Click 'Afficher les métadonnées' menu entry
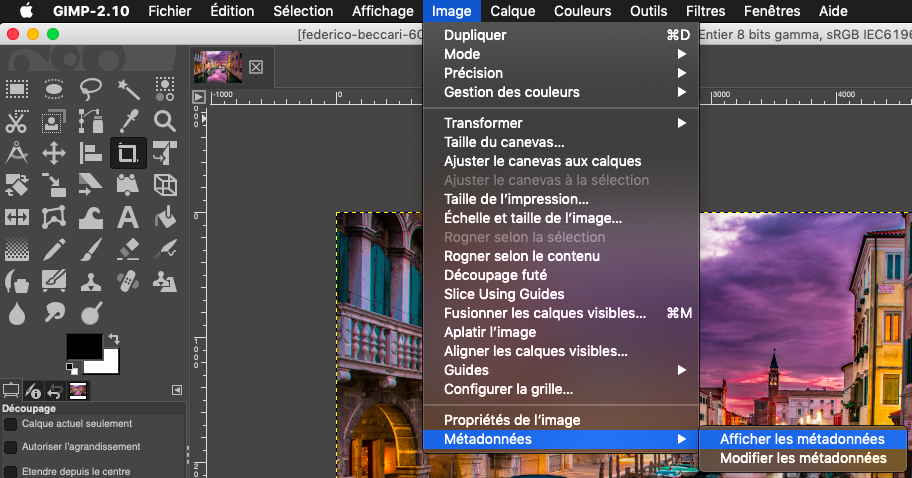Screen dimensions: 912x478 802,439
